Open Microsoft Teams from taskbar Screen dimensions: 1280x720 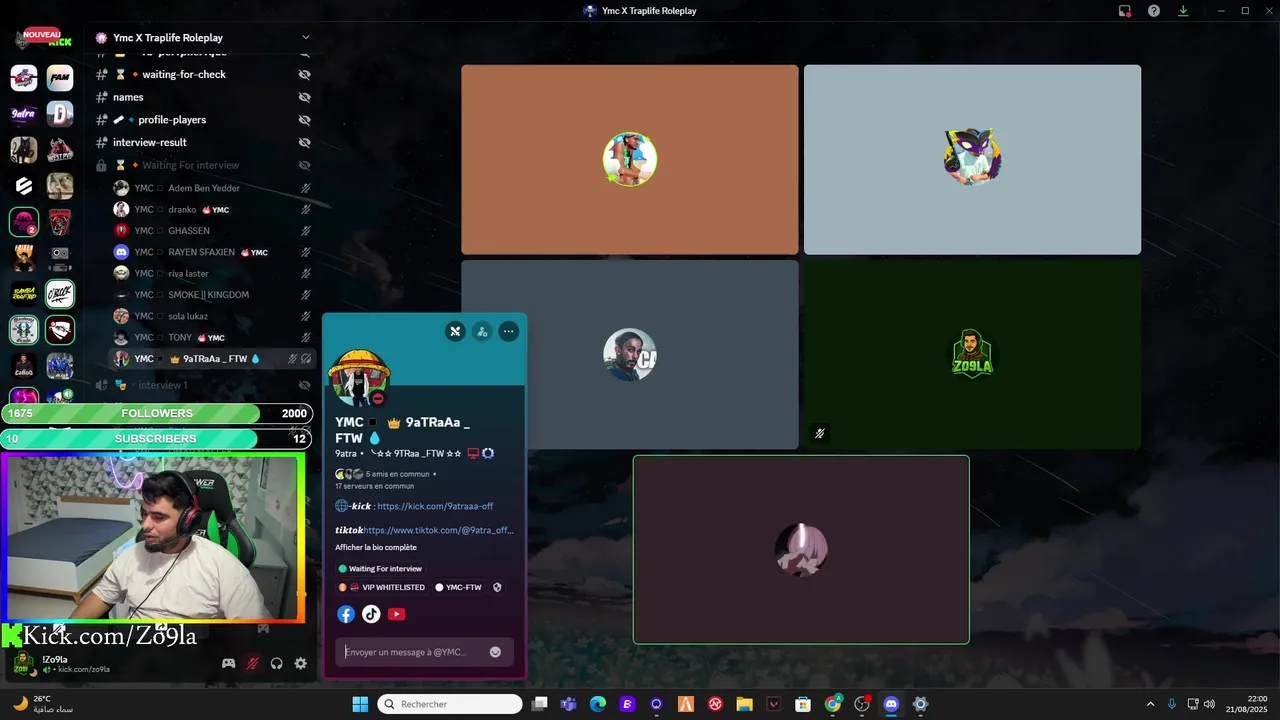[x=568, y=704]
